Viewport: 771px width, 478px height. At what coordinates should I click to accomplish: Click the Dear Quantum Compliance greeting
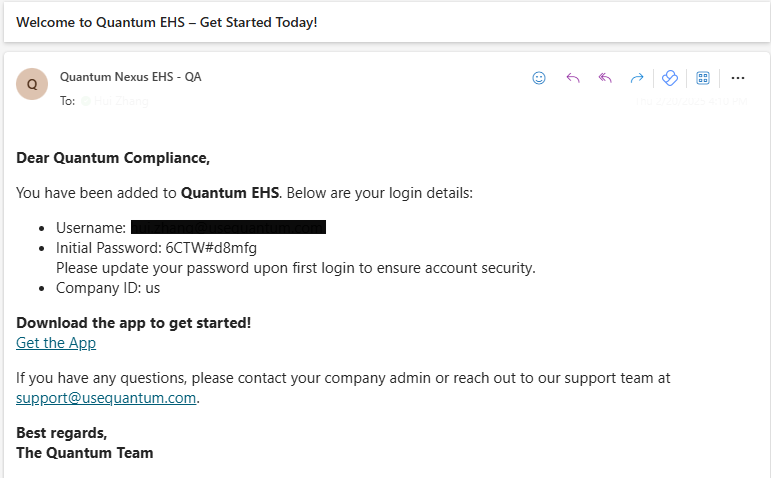[113, 158]
